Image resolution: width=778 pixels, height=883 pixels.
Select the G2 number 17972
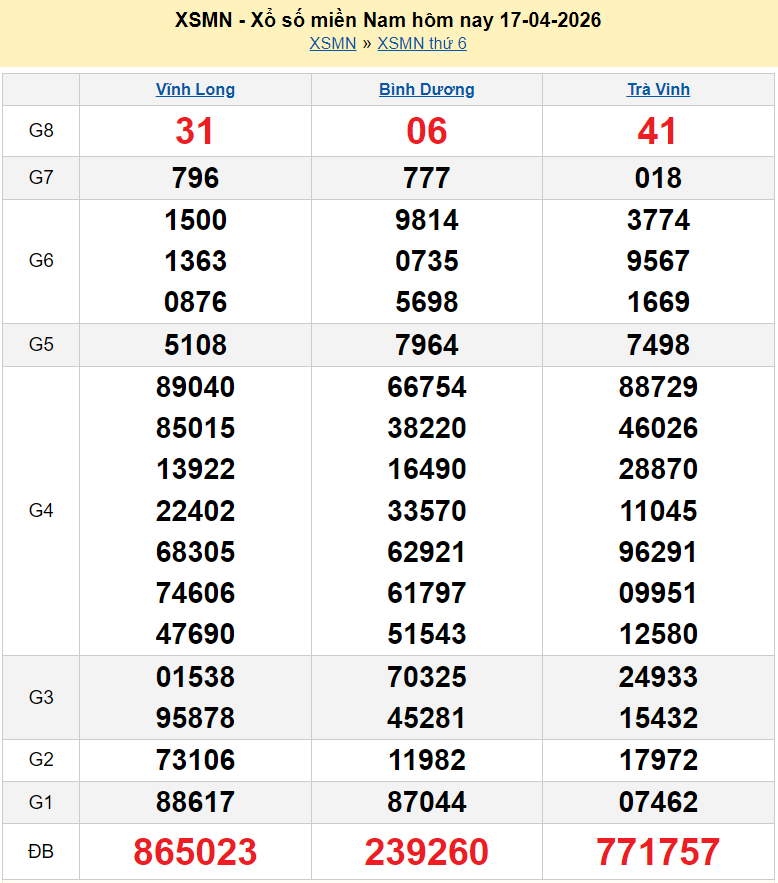click(x=657, y=760)
